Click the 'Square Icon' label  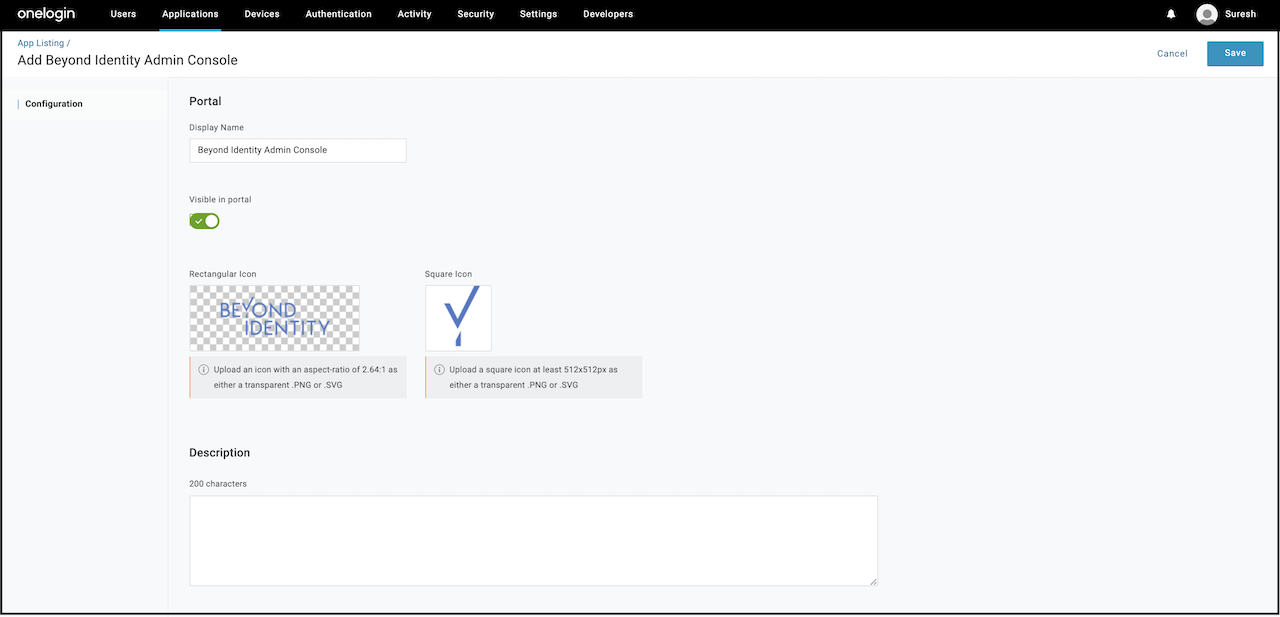448,274
